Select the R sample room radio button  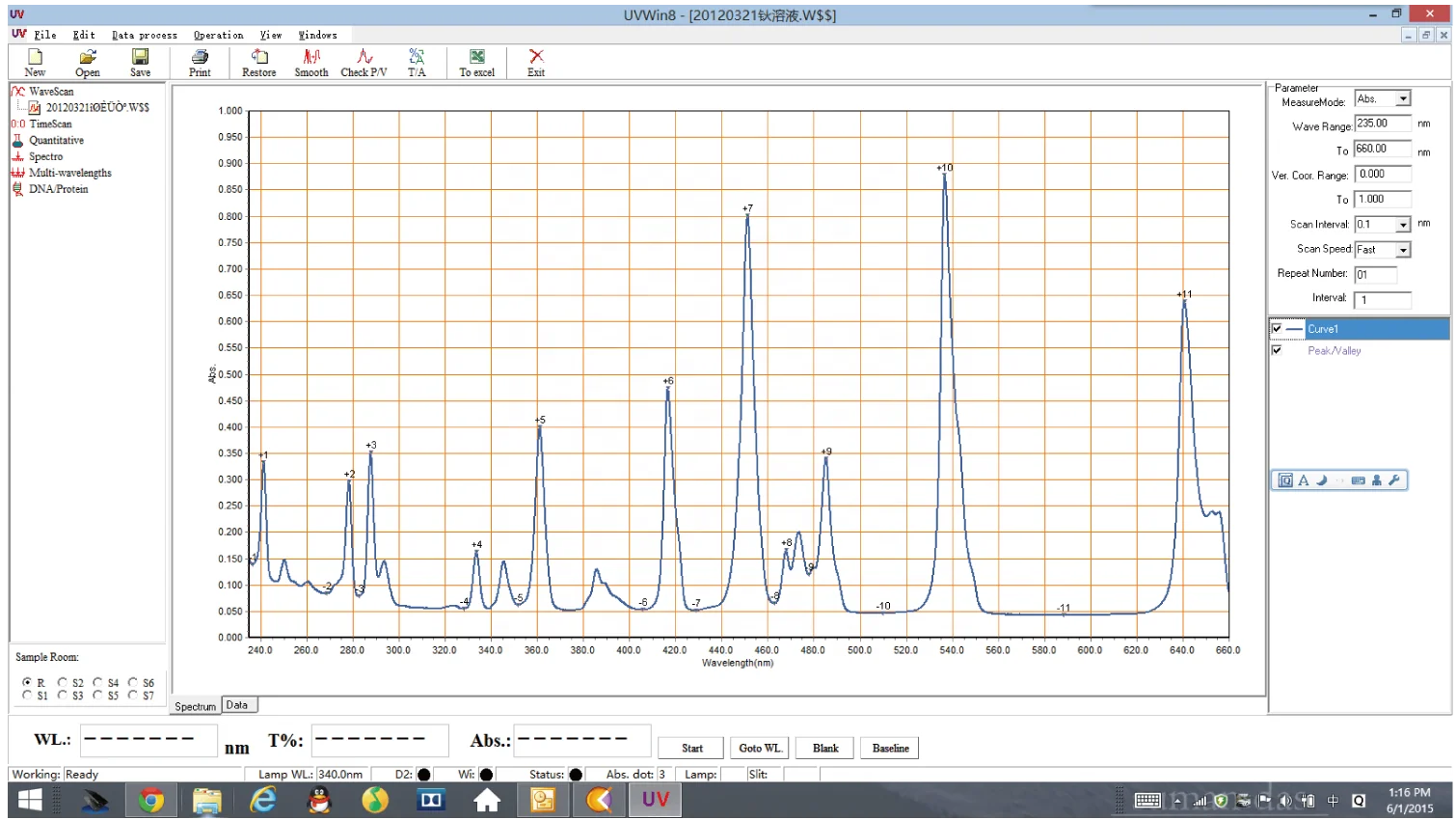pos(27,682)
